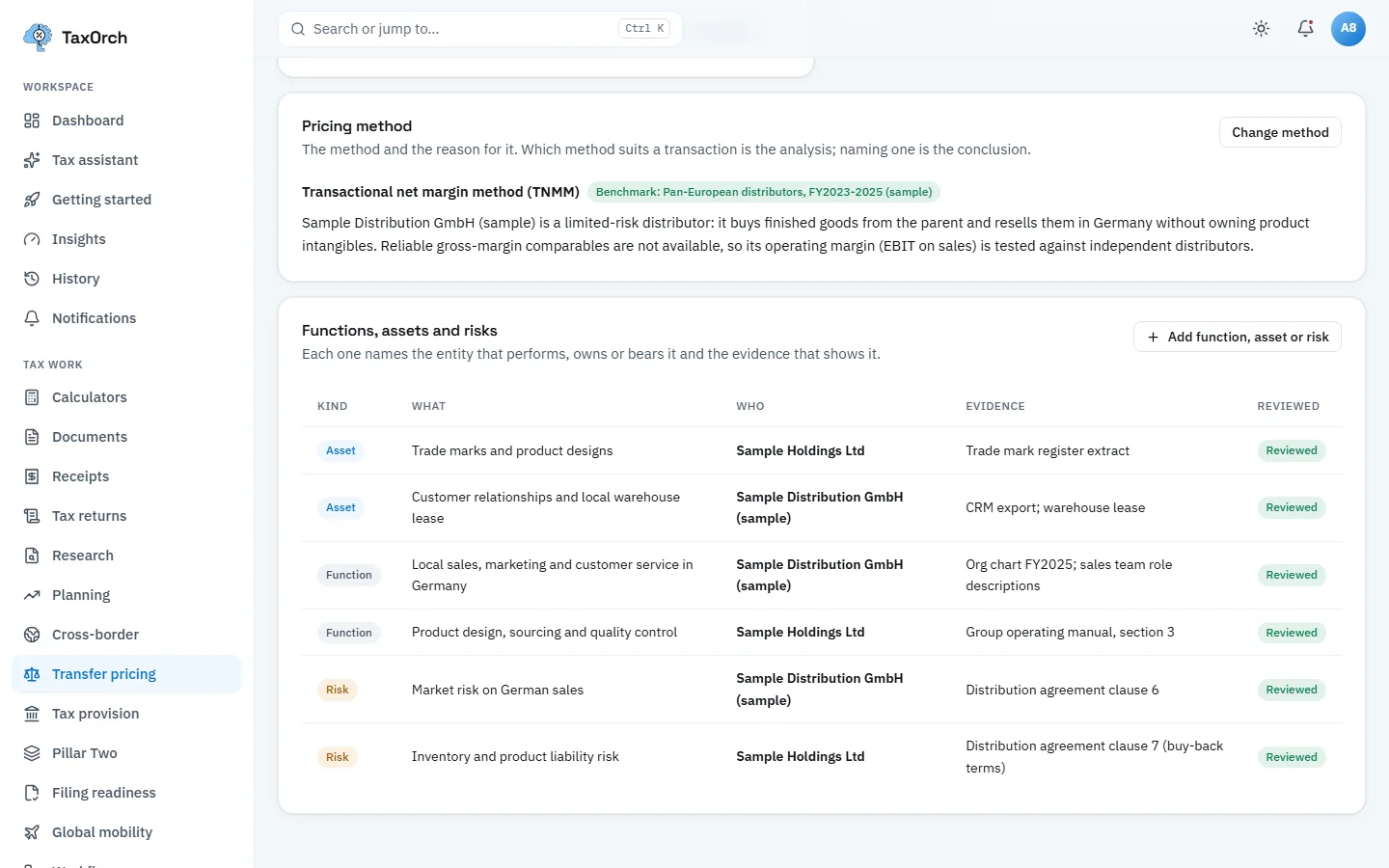
Task: Click the Risk tag on Inventory row
Action: (x=338, y=757)
